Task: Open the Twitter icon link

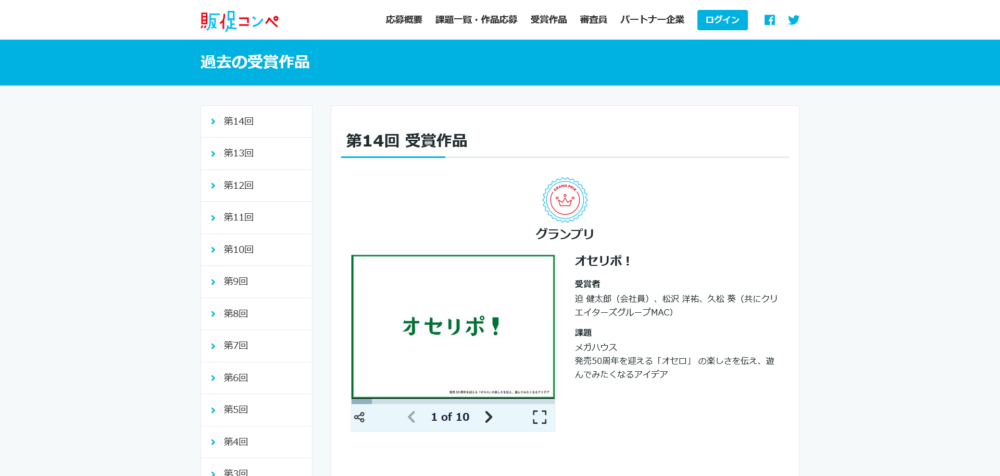Action: point(794,20)
